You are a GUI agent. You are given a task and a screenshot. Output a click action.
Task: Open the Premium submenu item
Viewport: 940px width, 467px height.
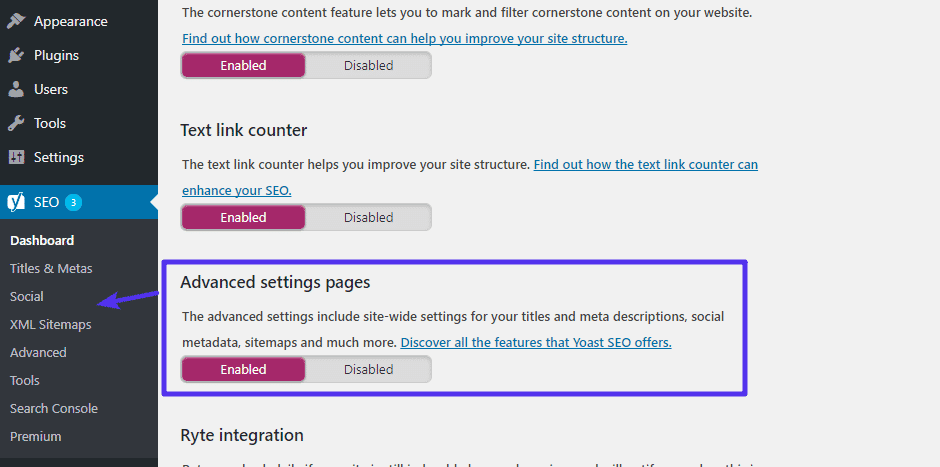[x=35, y=436]
